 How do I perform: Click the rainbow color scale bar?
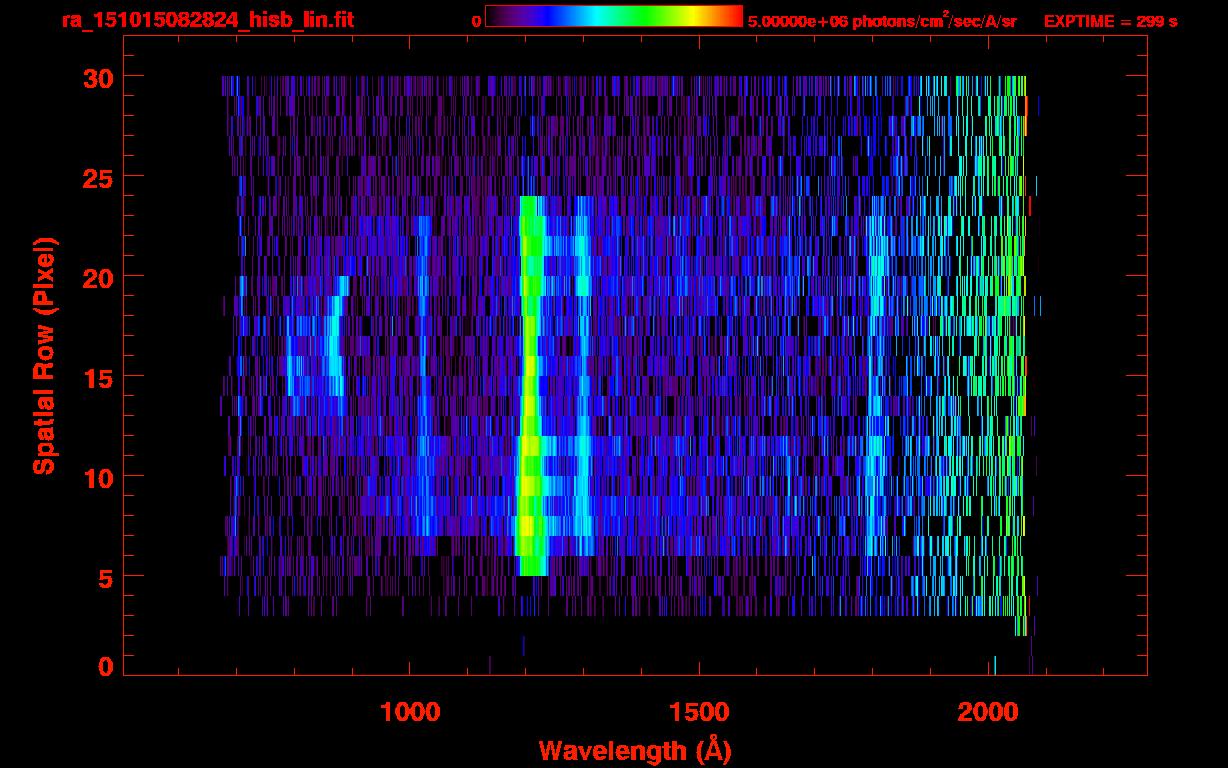(x=614, y=17)
